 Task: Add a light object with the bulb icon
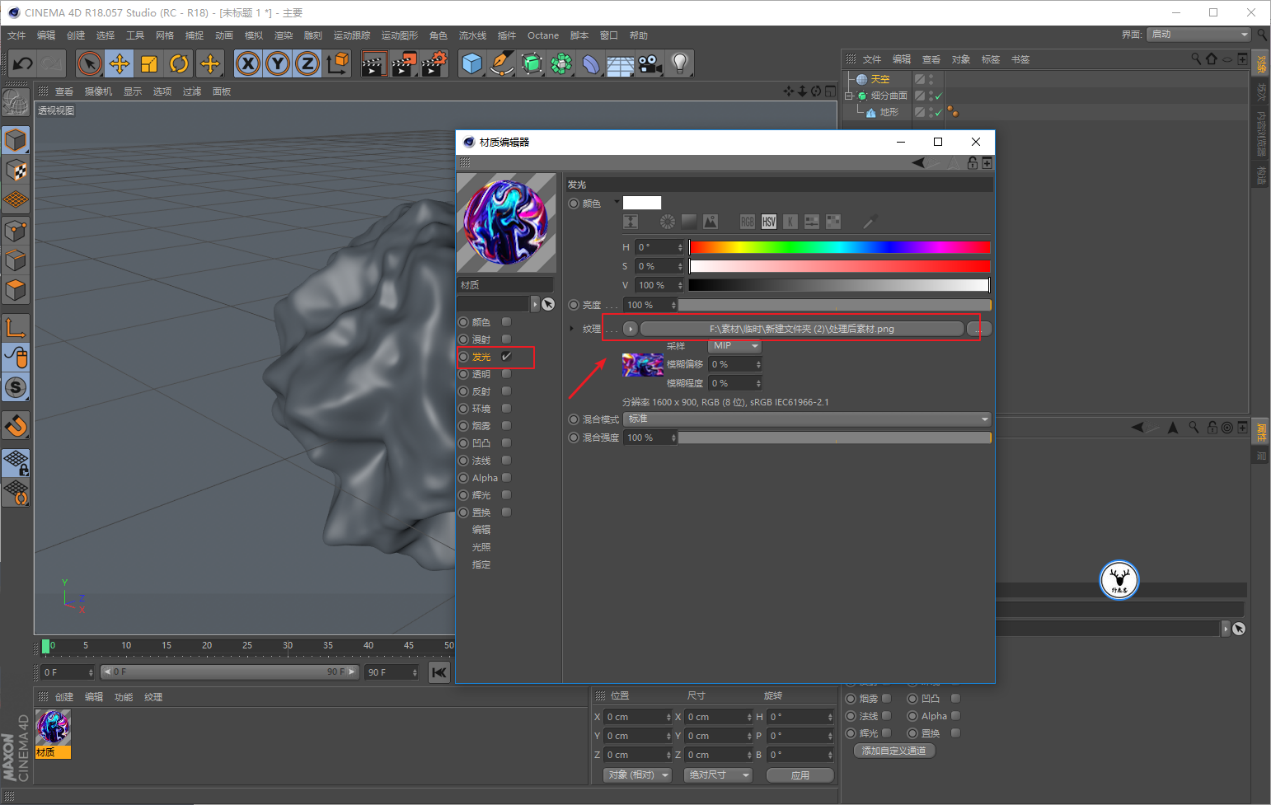point(680,64)
